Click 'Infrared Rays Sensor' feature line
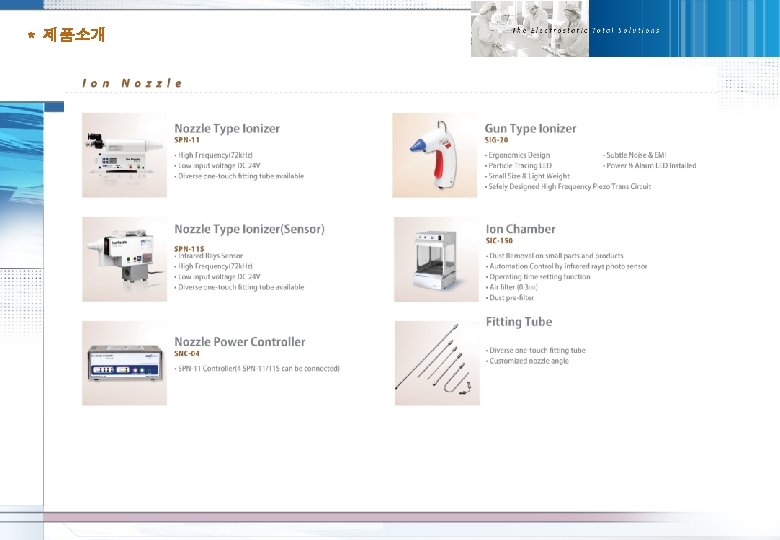The image size is (780, 540). pos(209,256)
